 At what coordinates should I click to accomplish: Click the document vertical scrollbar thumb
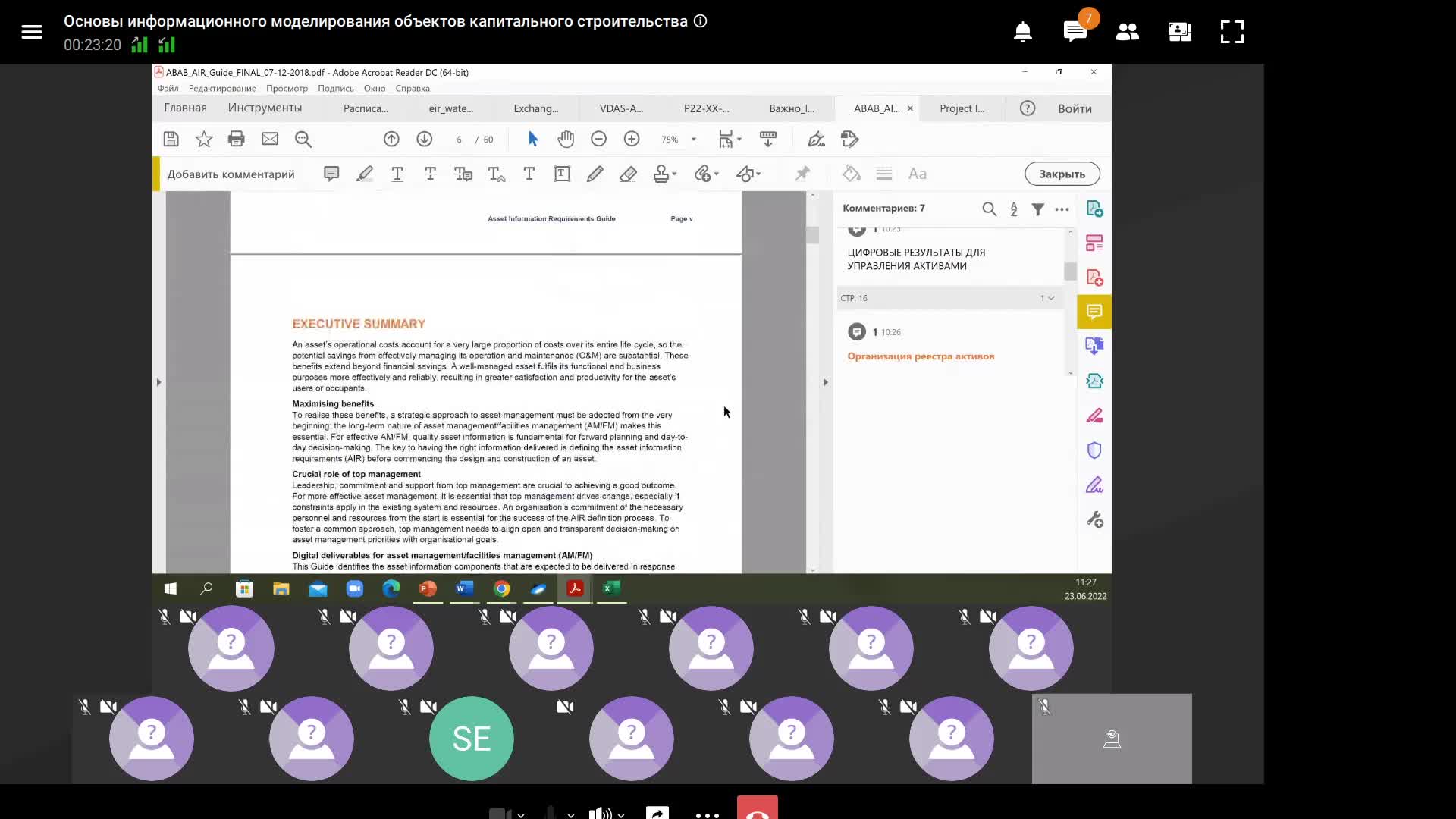tap(813, 235)
